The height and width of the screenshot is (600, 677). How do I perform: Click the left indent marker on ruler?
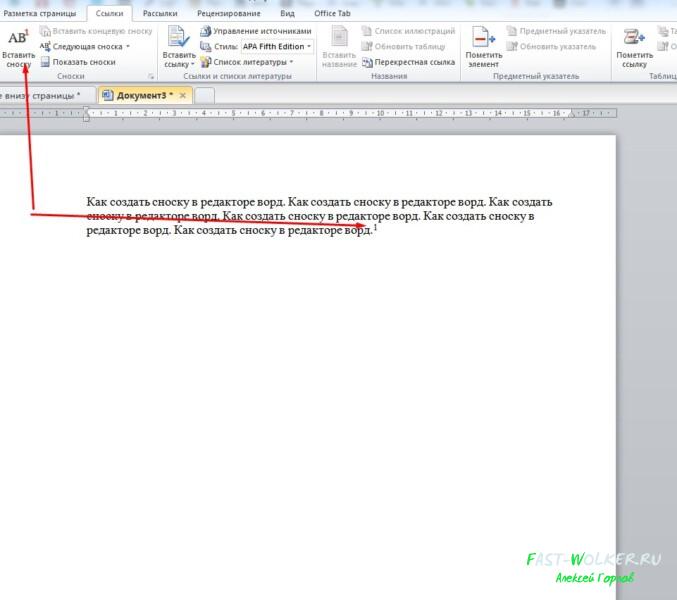click(x=86, y=117)
